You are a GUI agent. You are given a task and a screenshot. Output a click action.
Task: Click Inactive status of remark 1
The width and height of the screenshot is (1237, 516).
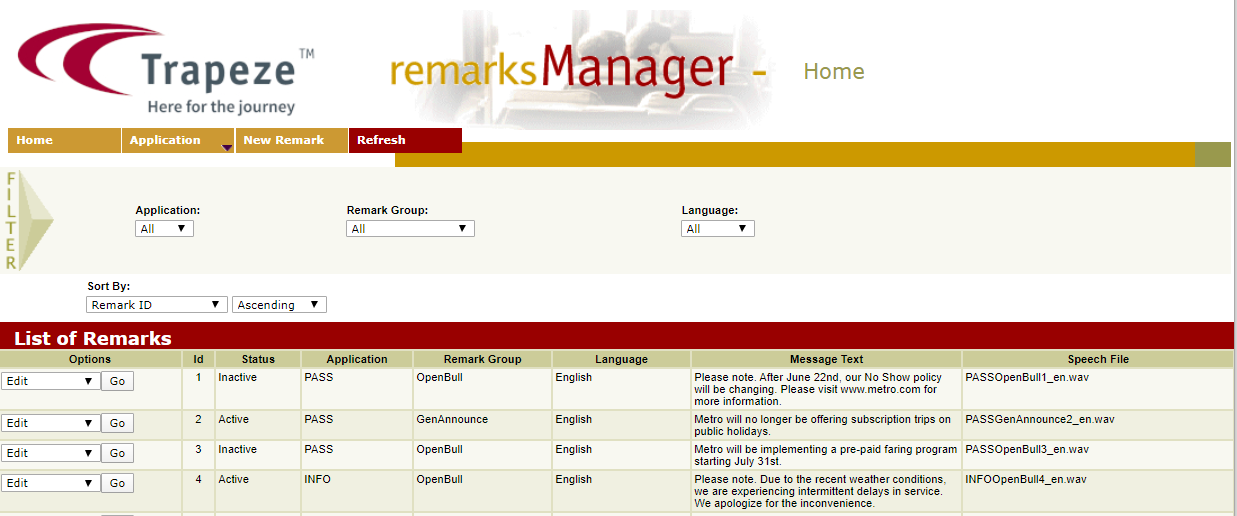click(x=237, y=378)
